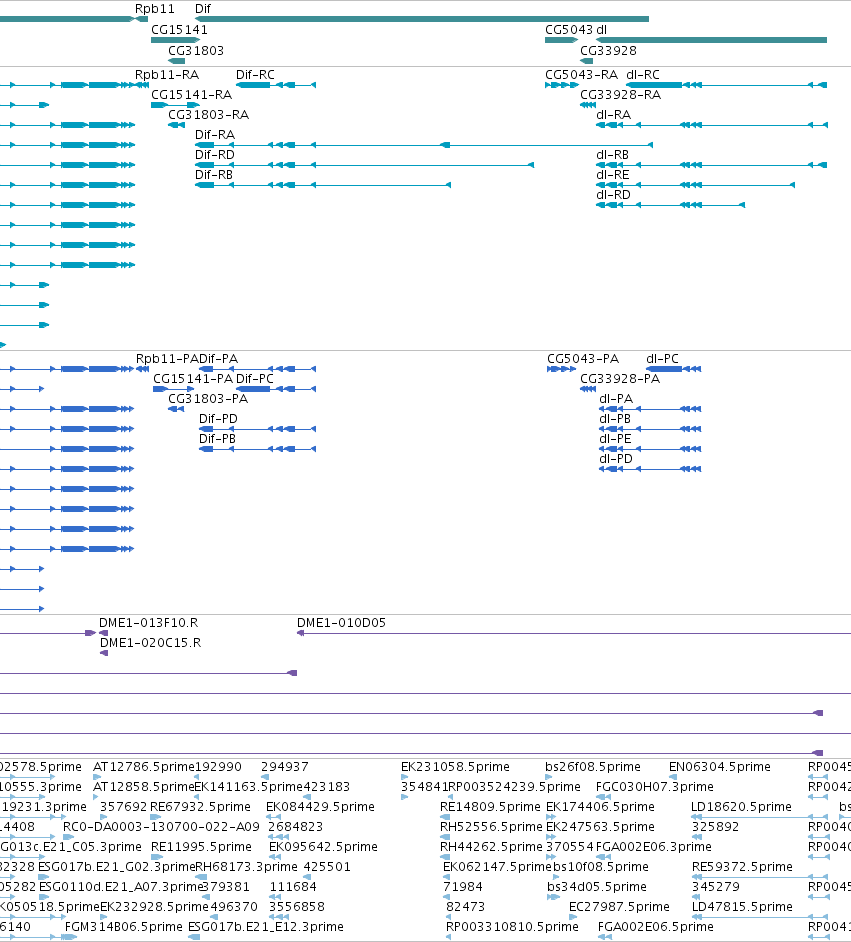Click the Rpb11-PA protein label
The width and height of the screenshot is (851, 942).
point(167,359)
